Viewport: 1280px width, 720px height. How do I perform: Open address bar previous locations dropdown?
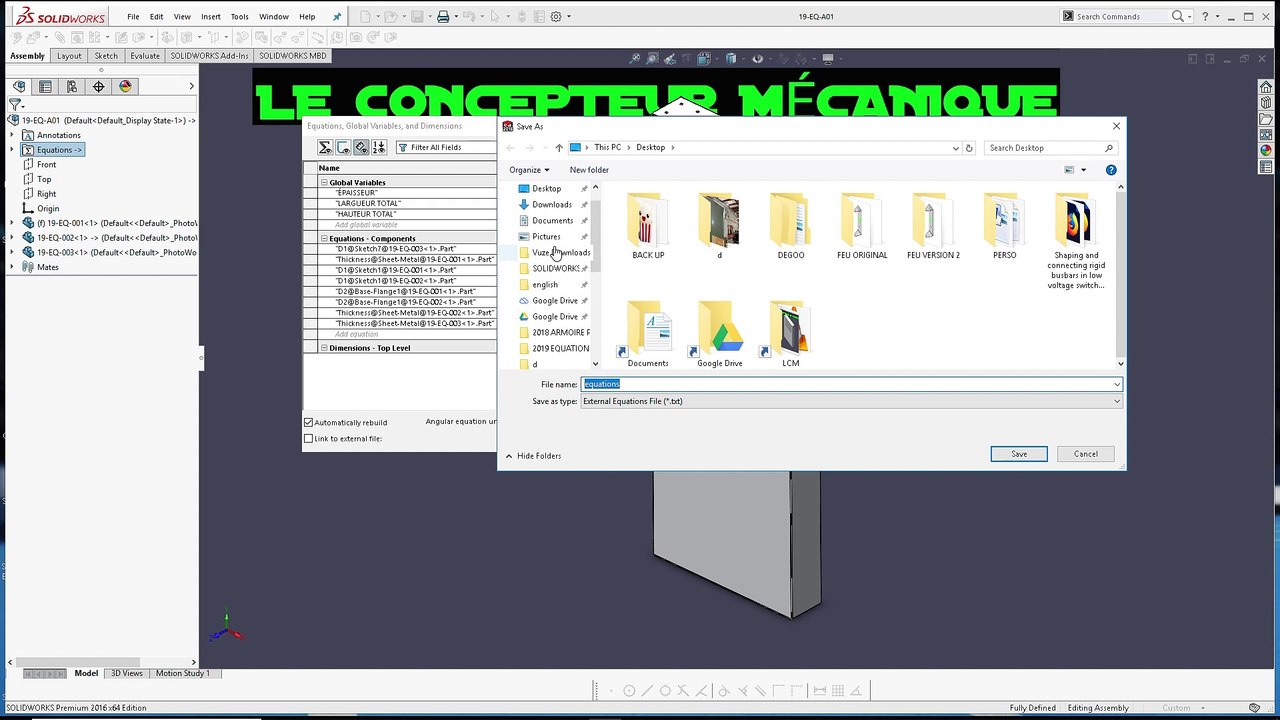[x=955, y=148]
